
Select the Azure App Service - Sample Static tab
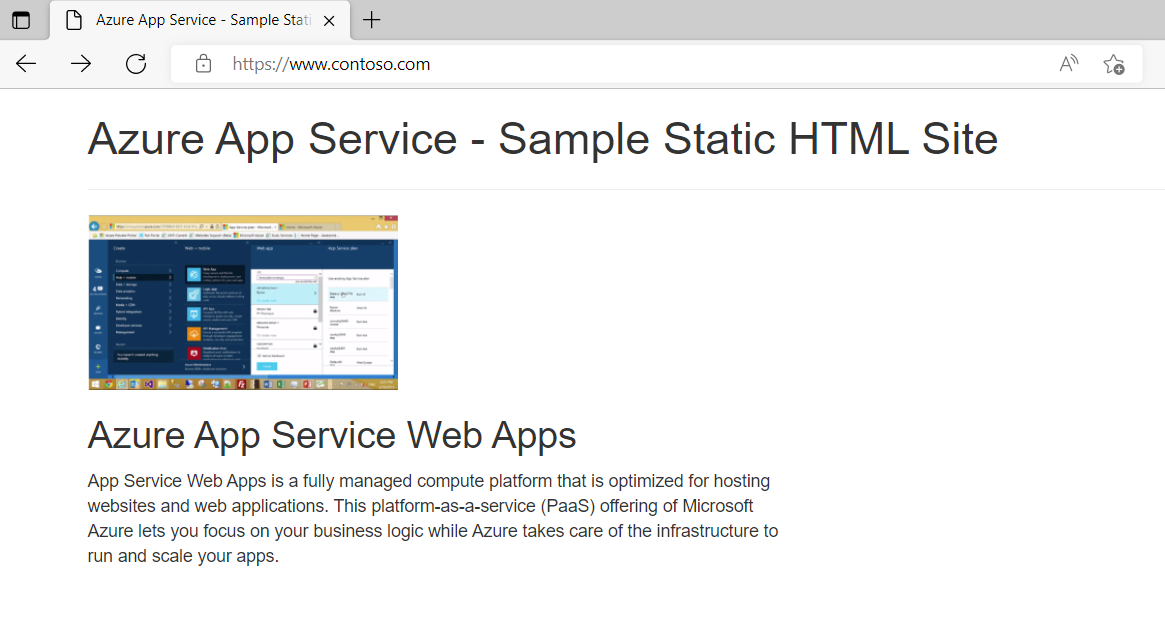click(x=200, y=19)
